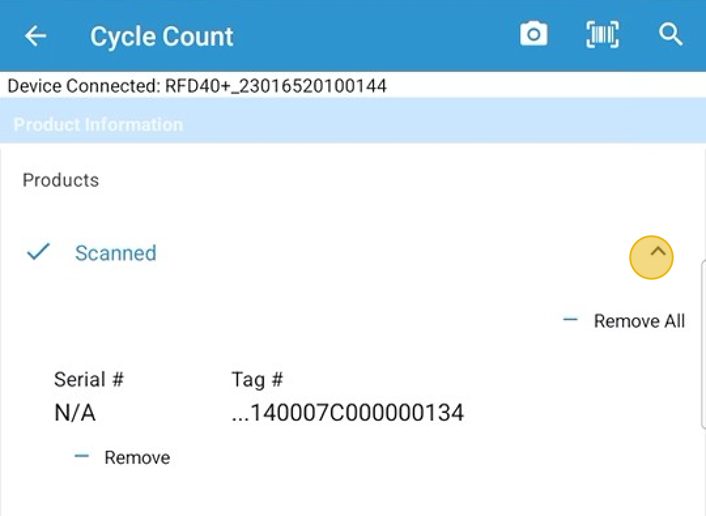
Task: Tap the Products section label
Action: click(x=61, y=180)
